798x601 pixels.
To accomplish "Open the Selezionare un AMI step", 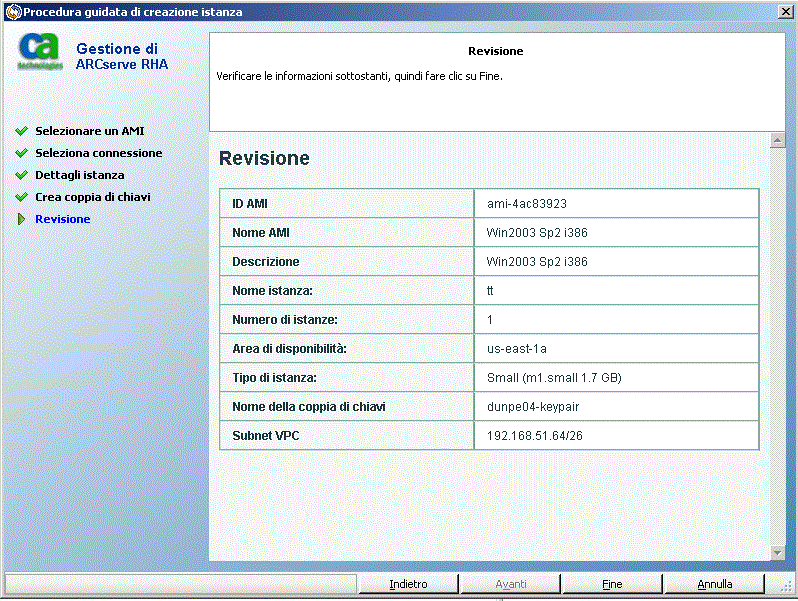I will coord(90,131).
